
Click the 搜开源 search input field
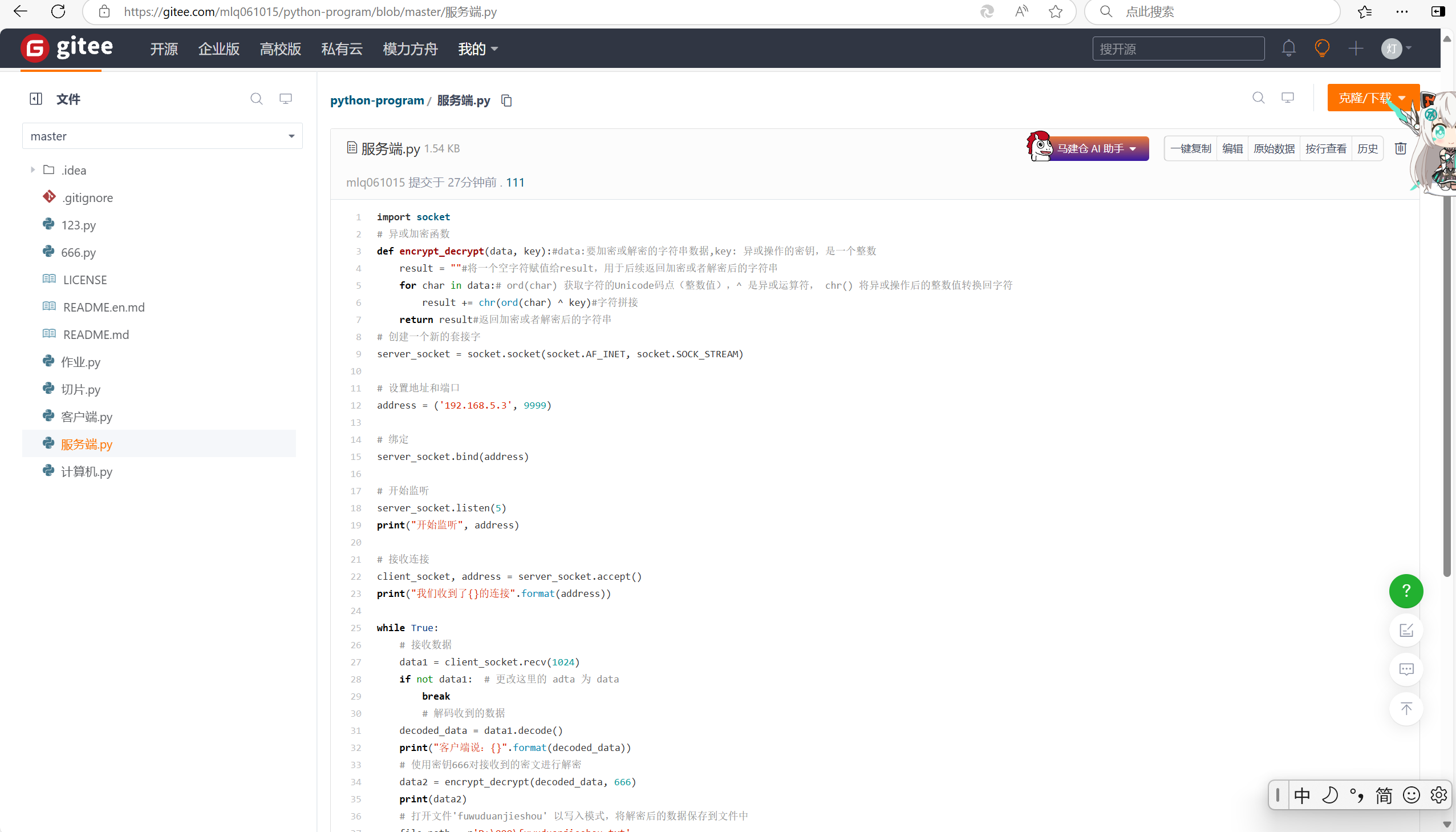(x=1177, y=49)
